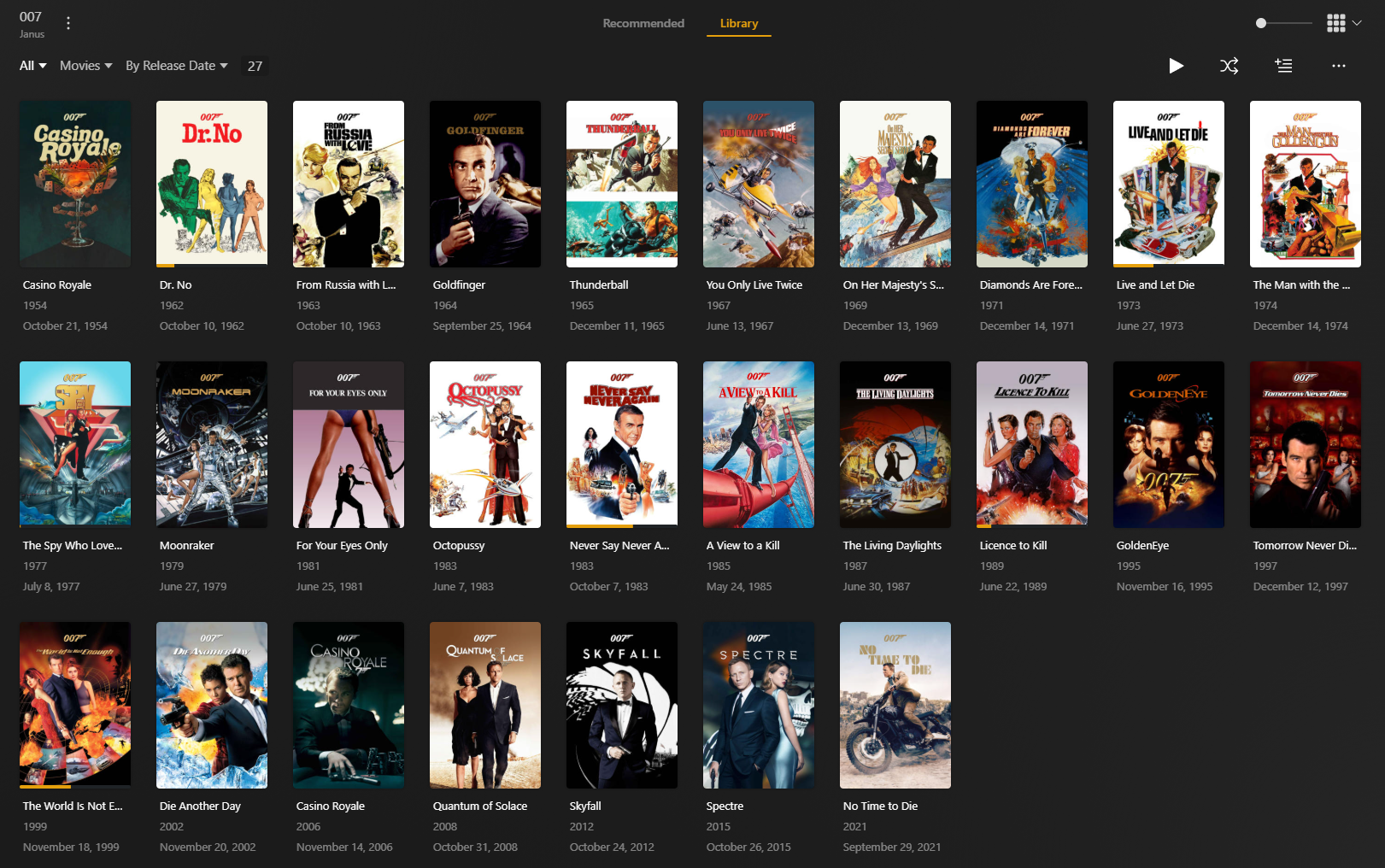The image size is (1385, 868).
Task: Click the On Her Majesty's Secret Service title
Action: click(894, 285)
